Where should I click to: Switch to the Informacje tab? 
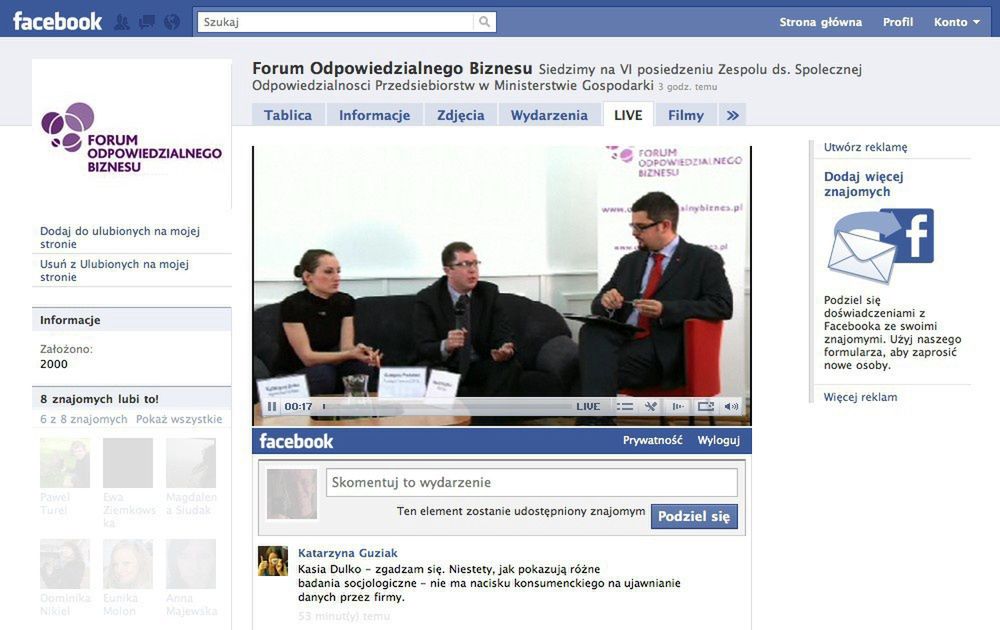coord(374,115)
